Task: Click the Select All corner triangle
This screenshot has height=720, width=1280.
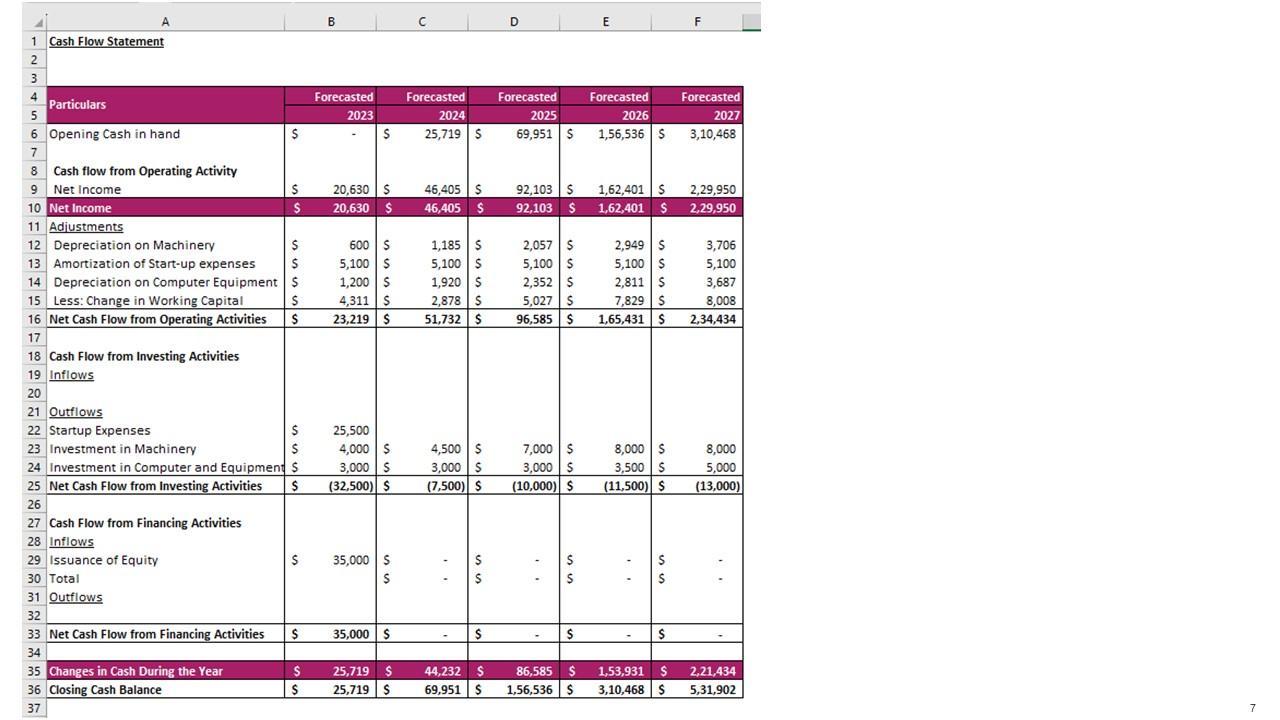Action: point(38,22)
